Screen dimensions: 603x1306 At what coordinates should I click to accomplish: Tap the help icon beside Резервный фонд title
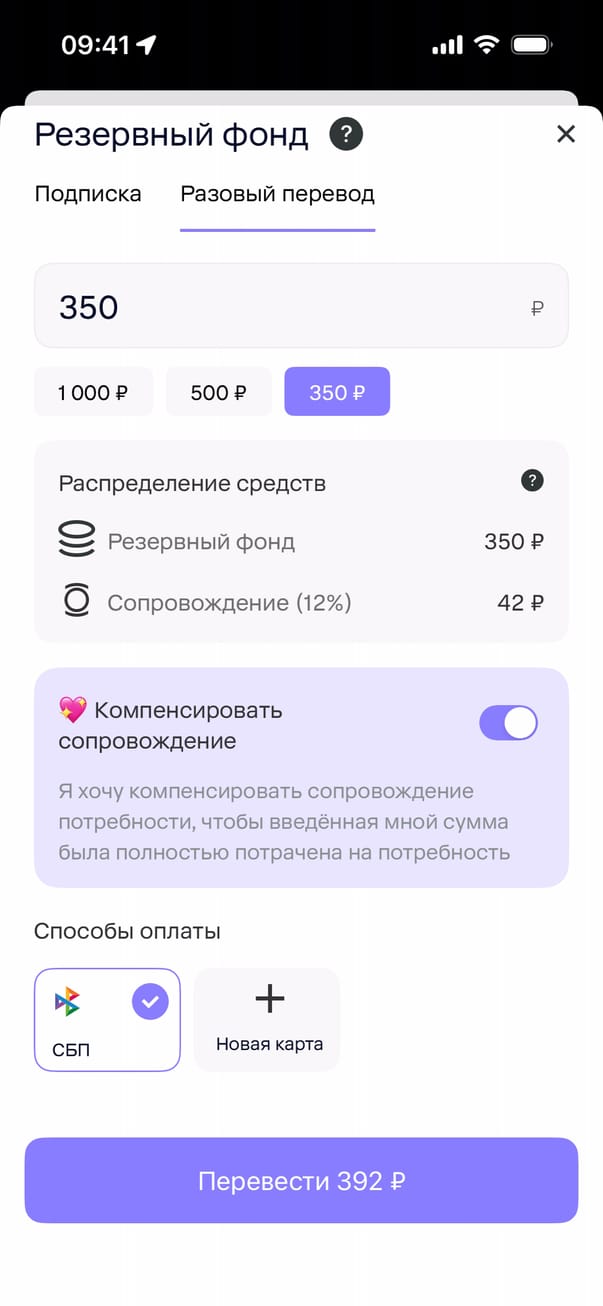click(346, 134)
